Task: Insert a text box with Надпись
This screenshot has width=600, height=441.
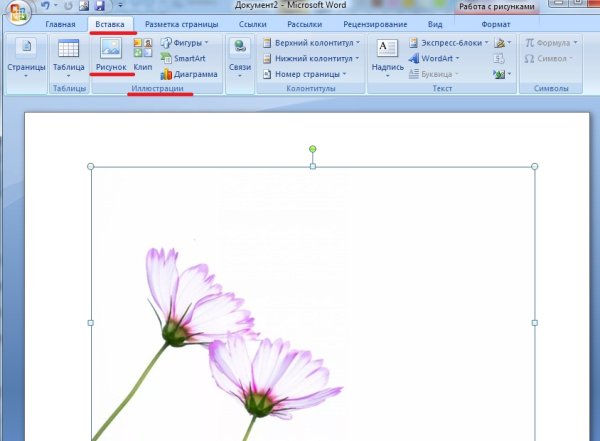Action: coord(387,57)
